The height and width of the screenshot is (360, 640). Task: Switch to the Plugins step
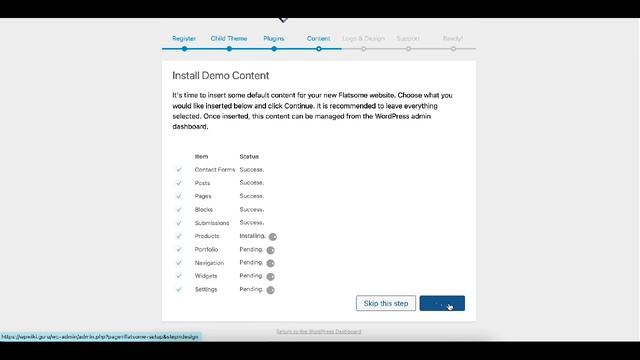(273, 38)
